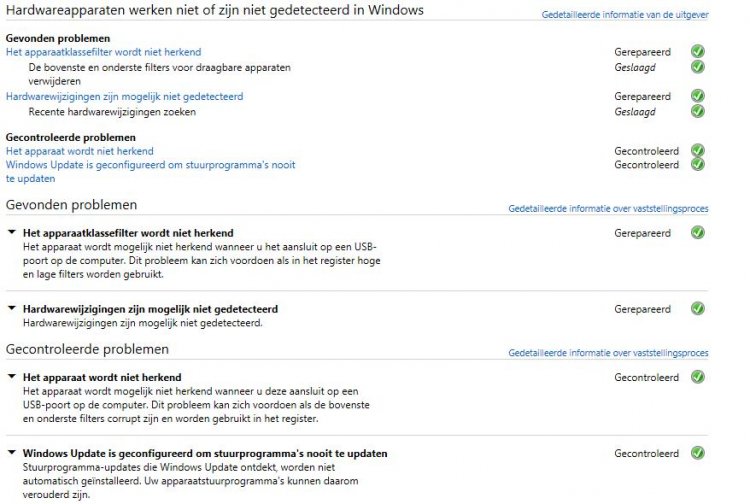Collapse the bold Windows Update stuurprogramma's section
750x504 pixels.
tap(12, 452)
